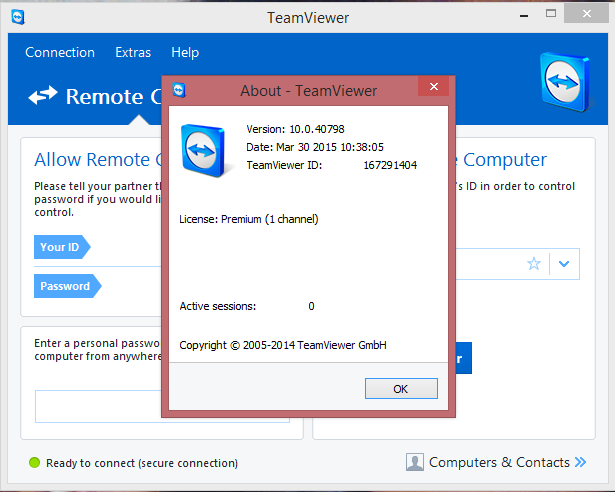This screenshot has width=615, height=492.
Task: Click the Computers & Contacts person icon
Action: point(415,462)
